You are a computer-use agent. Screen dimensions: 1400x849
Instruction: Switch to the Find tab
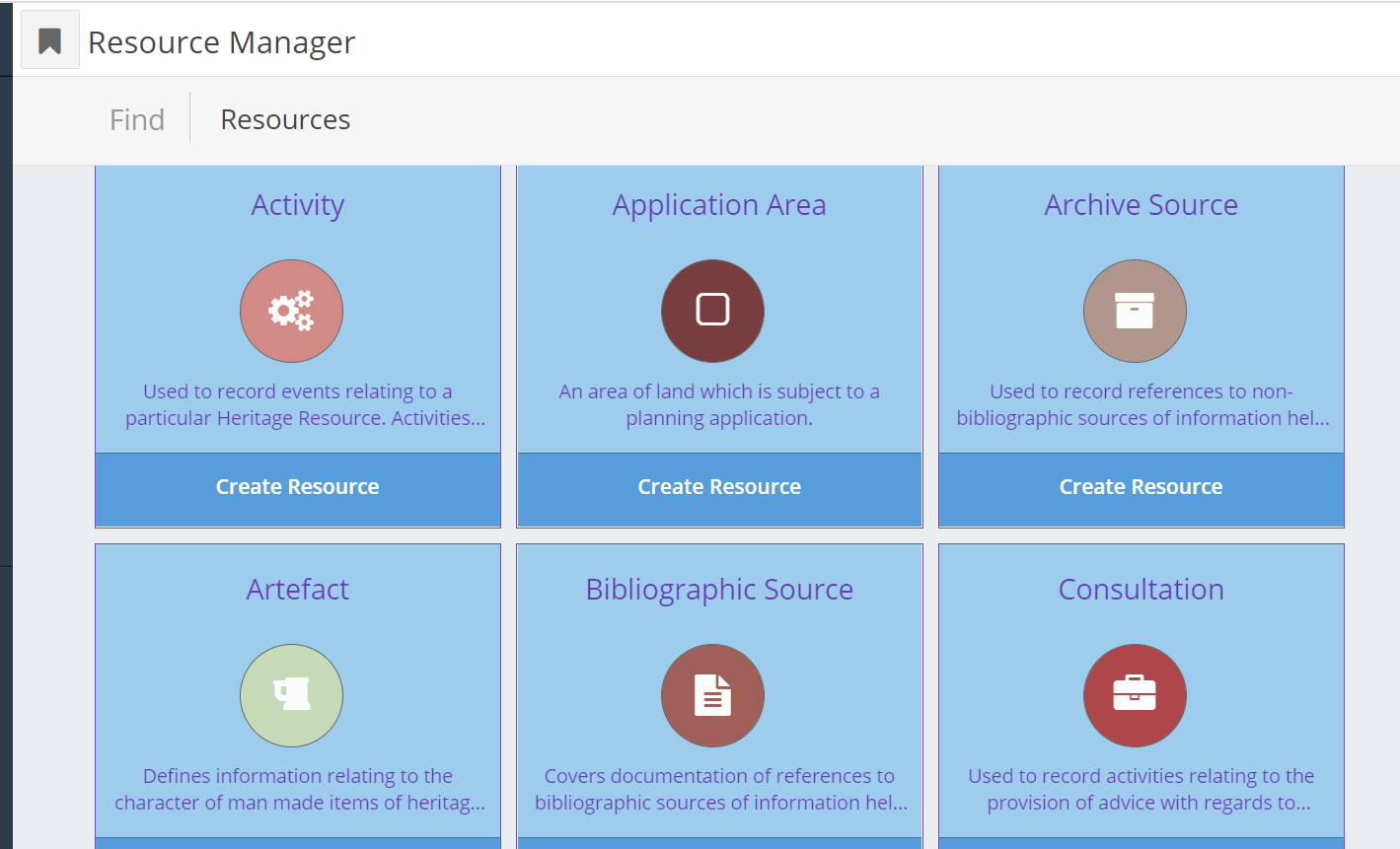[x=136, y=118]
